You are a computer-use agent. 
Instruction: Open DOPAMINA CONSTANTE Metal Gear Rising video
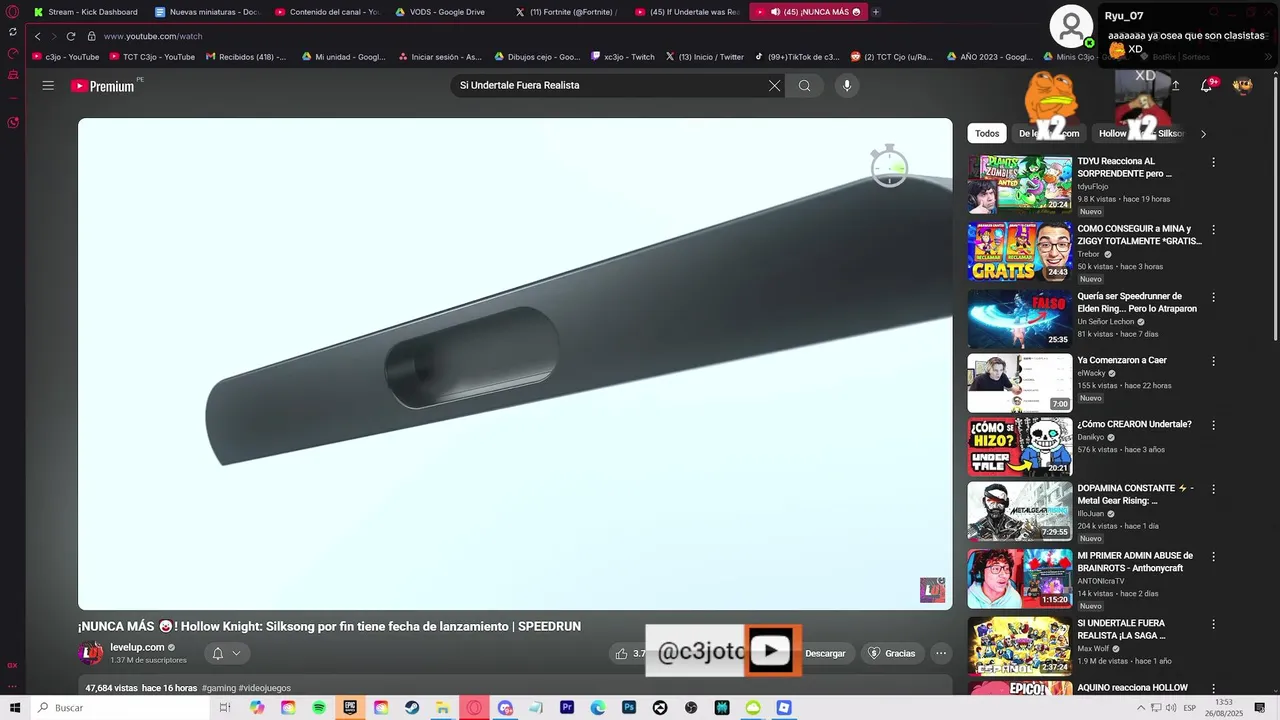(1019, 511)
